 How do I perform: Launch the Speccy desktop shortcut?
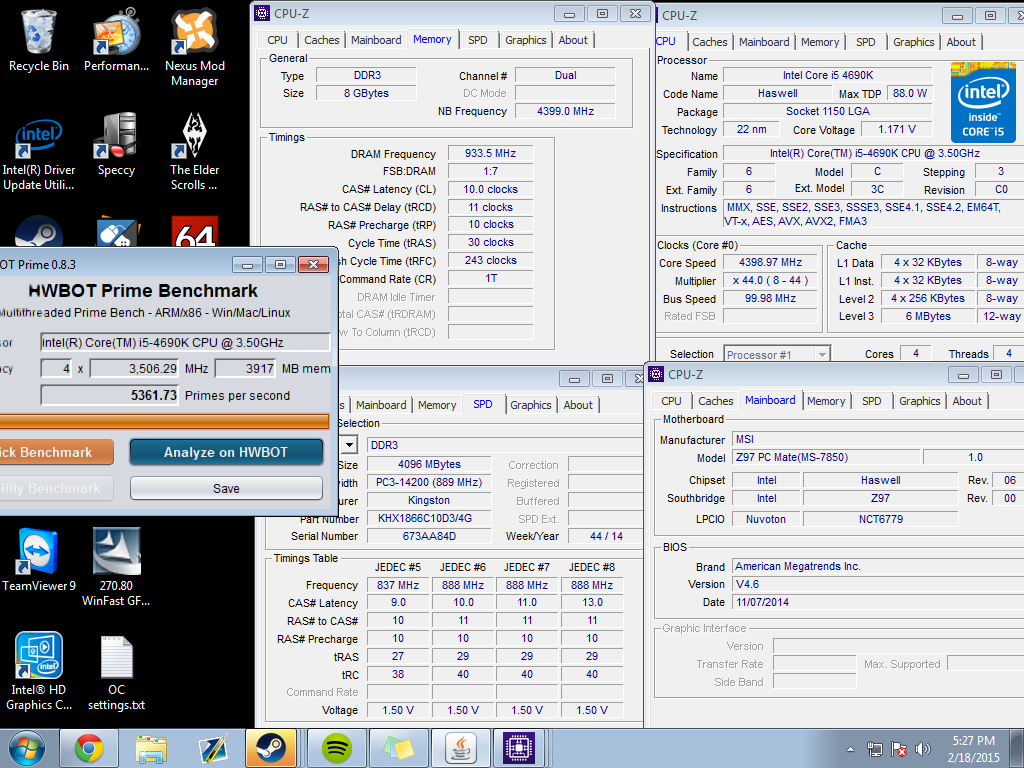pos(116,144)
